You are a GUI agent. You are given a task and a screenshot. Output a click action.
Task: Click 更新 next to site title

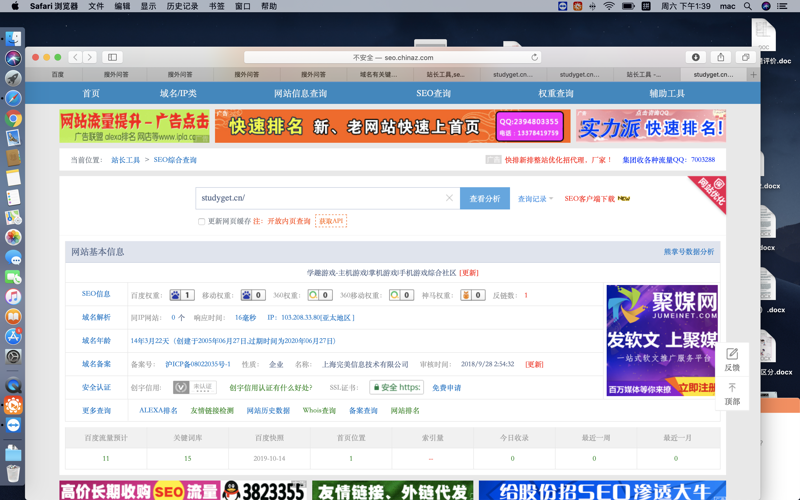coord(469,273)
